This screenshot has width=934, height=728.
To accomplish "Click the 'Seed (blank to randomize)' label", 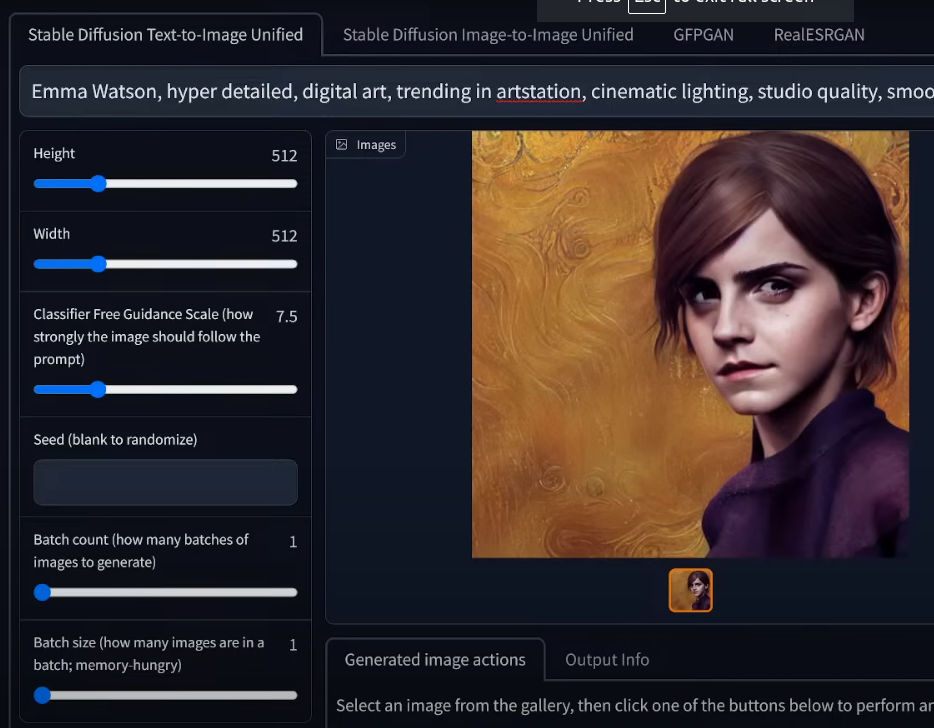I will [115, 440].
